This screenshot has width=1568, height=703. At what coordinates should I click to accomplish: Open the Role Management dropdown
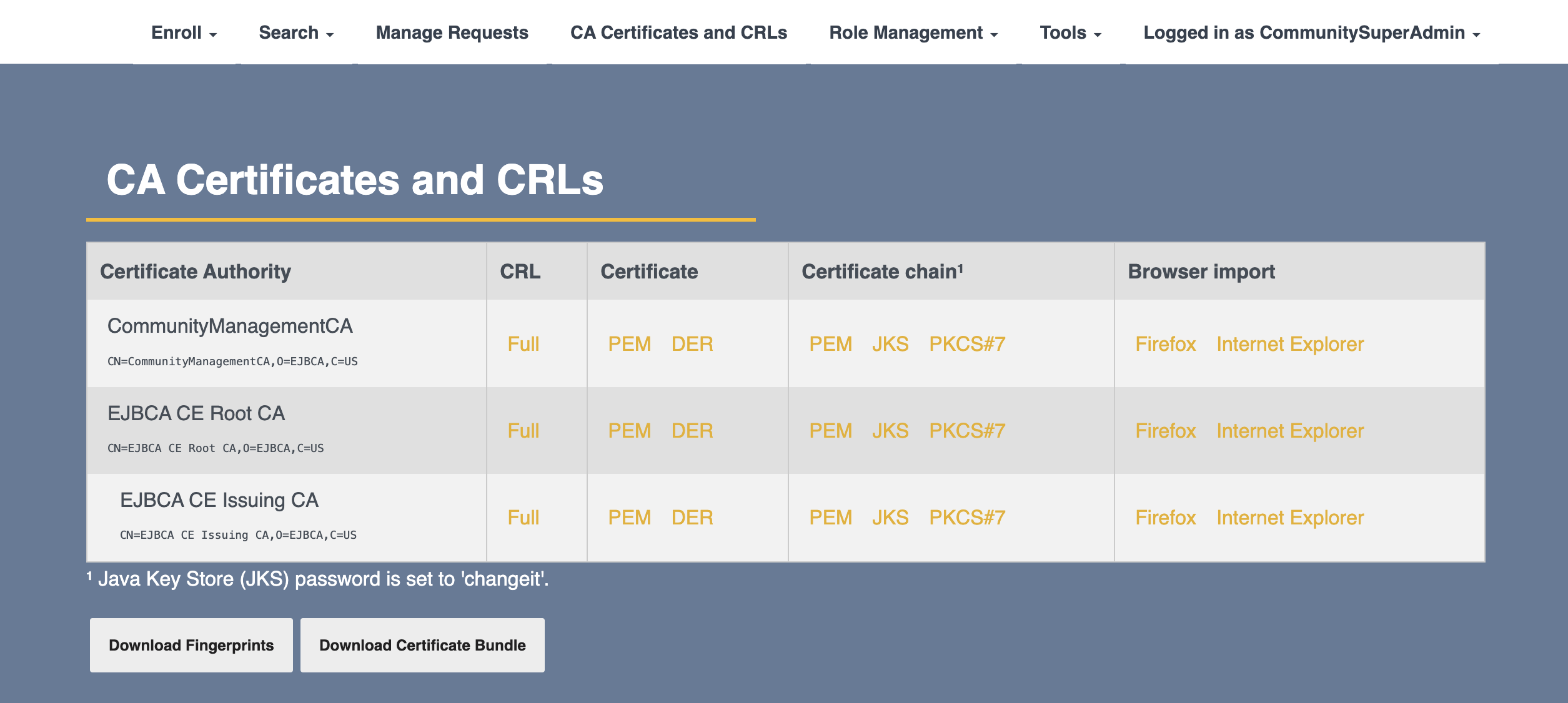(x=913, y=33)
